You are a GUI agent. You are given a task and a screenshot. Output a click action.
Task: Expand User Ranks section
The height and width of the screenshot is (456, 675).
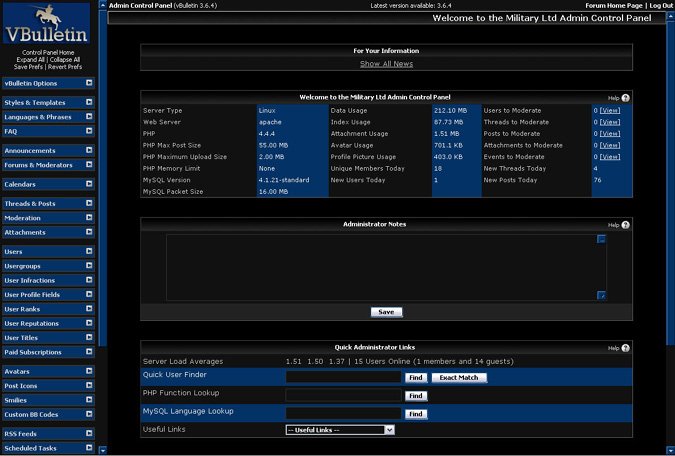(x=89, y=308)
